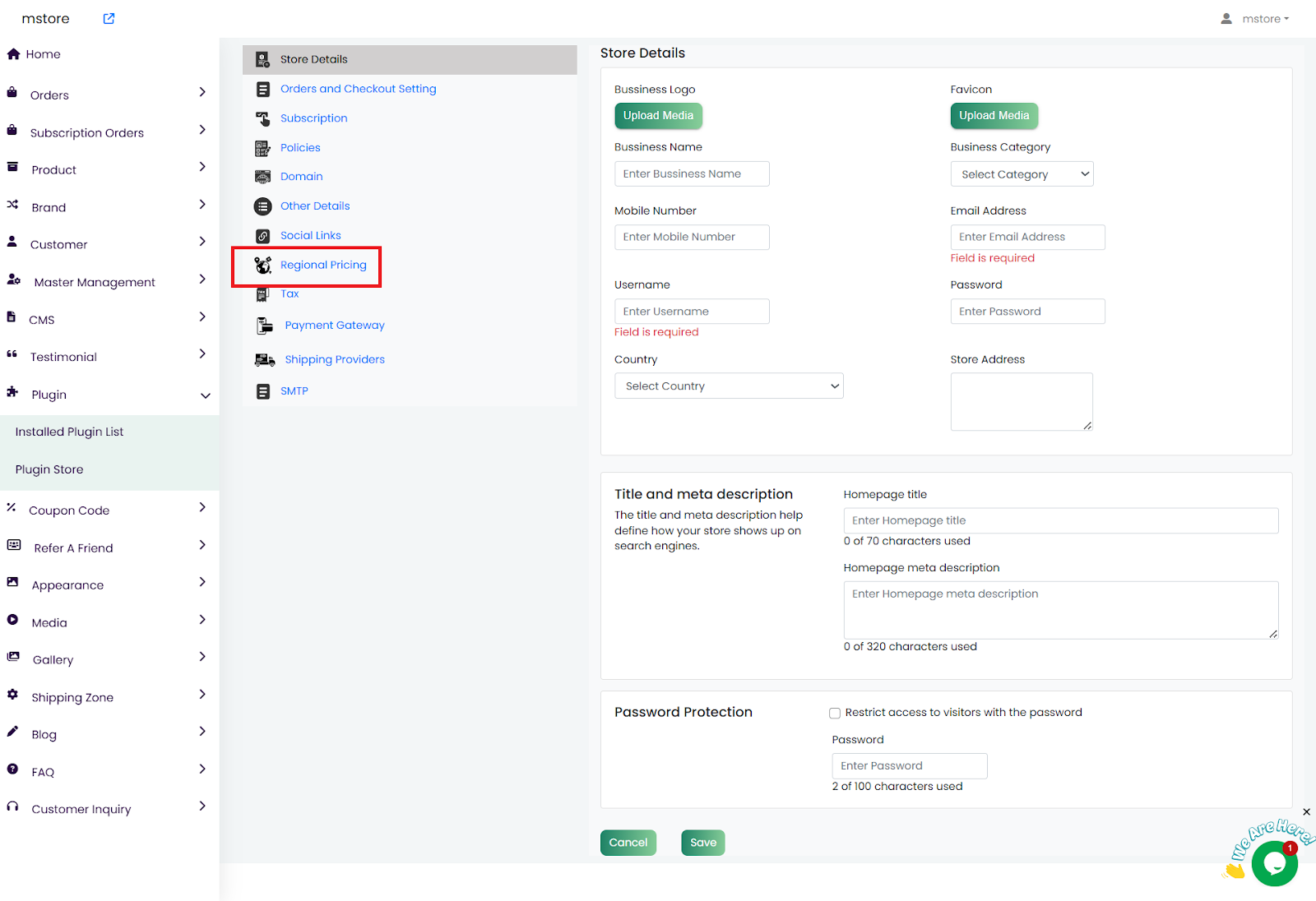
Task: Select Plugin Store in sidebar
Action: [49, 469]
